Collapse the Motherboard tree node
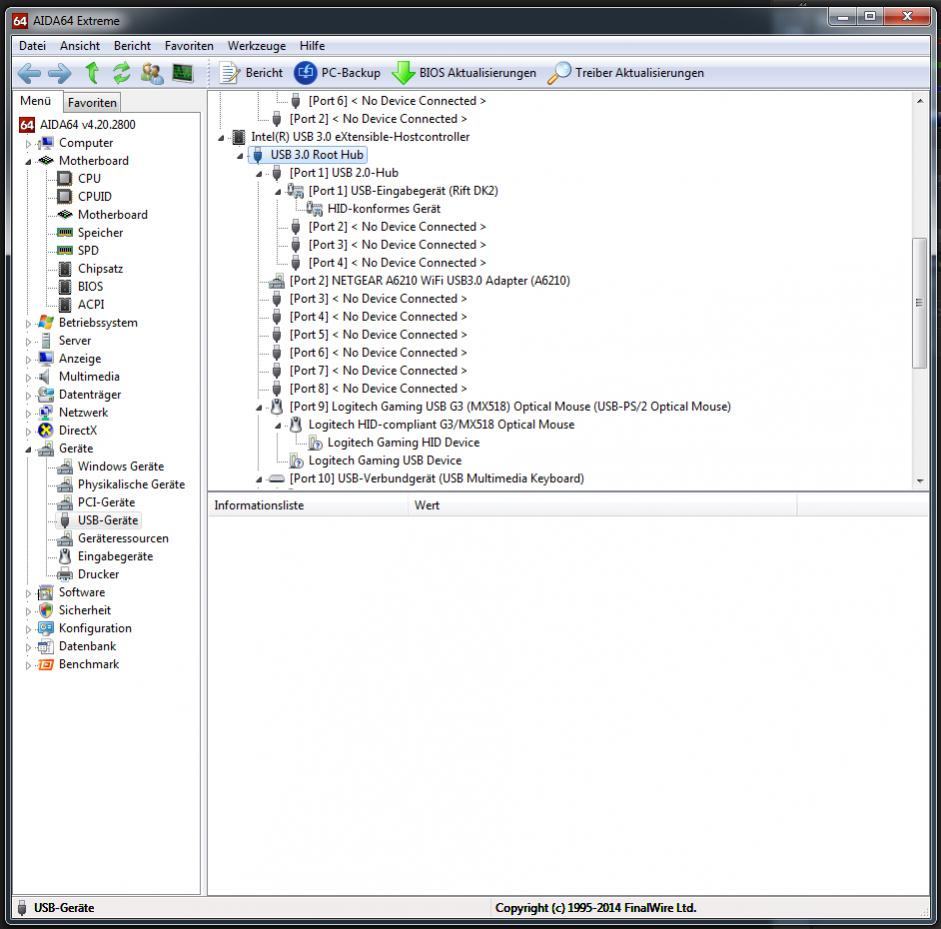The height and width of the screenshot is (929, 941). pos(28,161)
